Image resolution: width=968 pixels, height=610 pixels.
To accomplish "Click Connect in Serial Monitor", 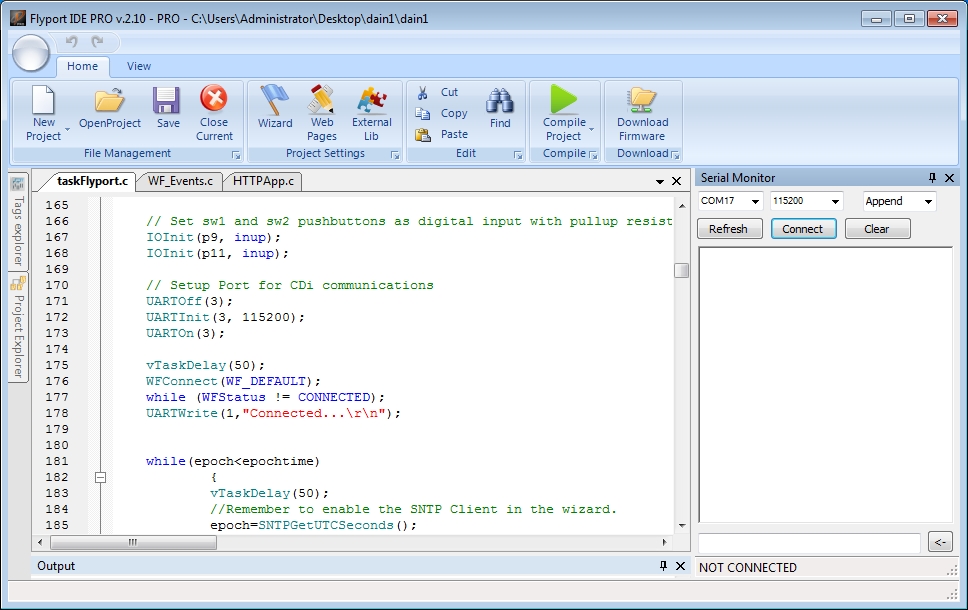I will click(x=803, y=229).
